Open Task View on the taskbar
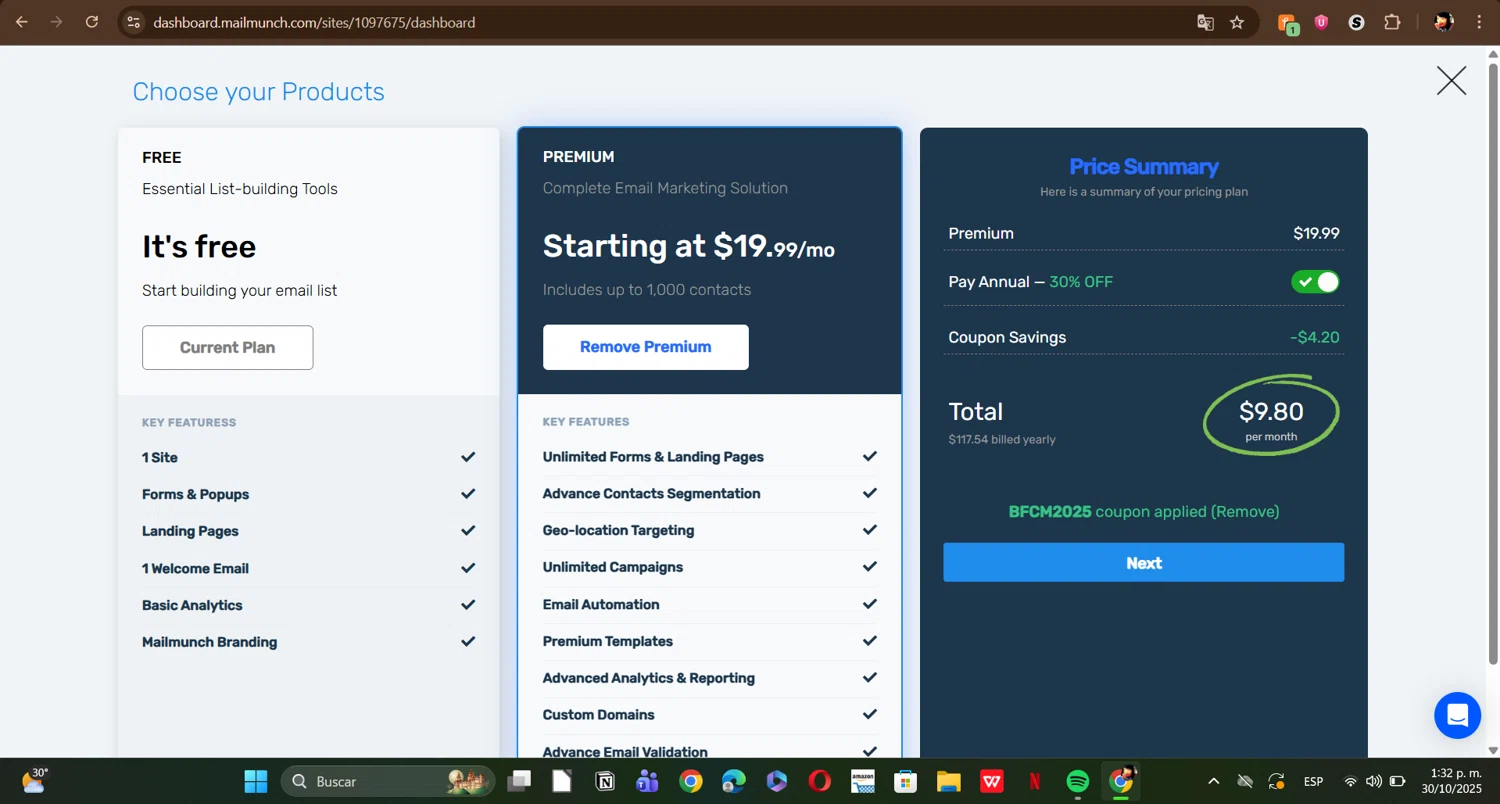1500x804 pixels. [519, 781]
